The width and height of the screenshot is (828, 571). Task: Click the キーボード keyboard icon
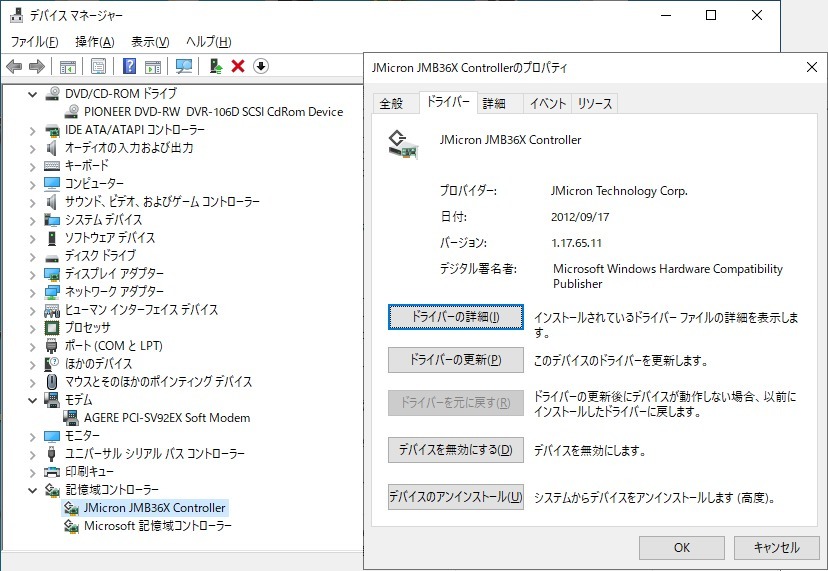click(x=52, y=166)
